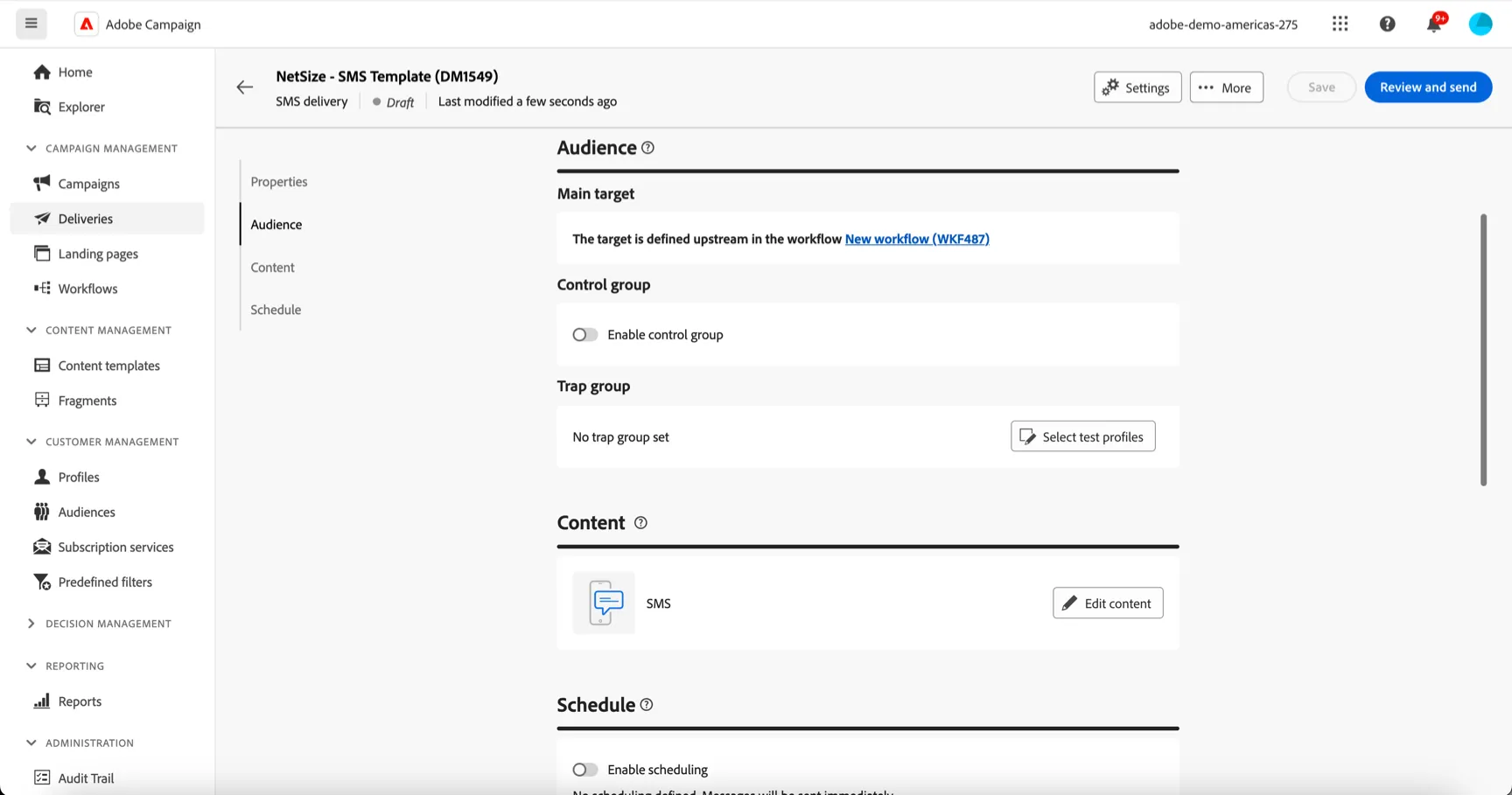1512x795 pixels.
Task: Click the Schedule help info icon
Action: (647, 705)
